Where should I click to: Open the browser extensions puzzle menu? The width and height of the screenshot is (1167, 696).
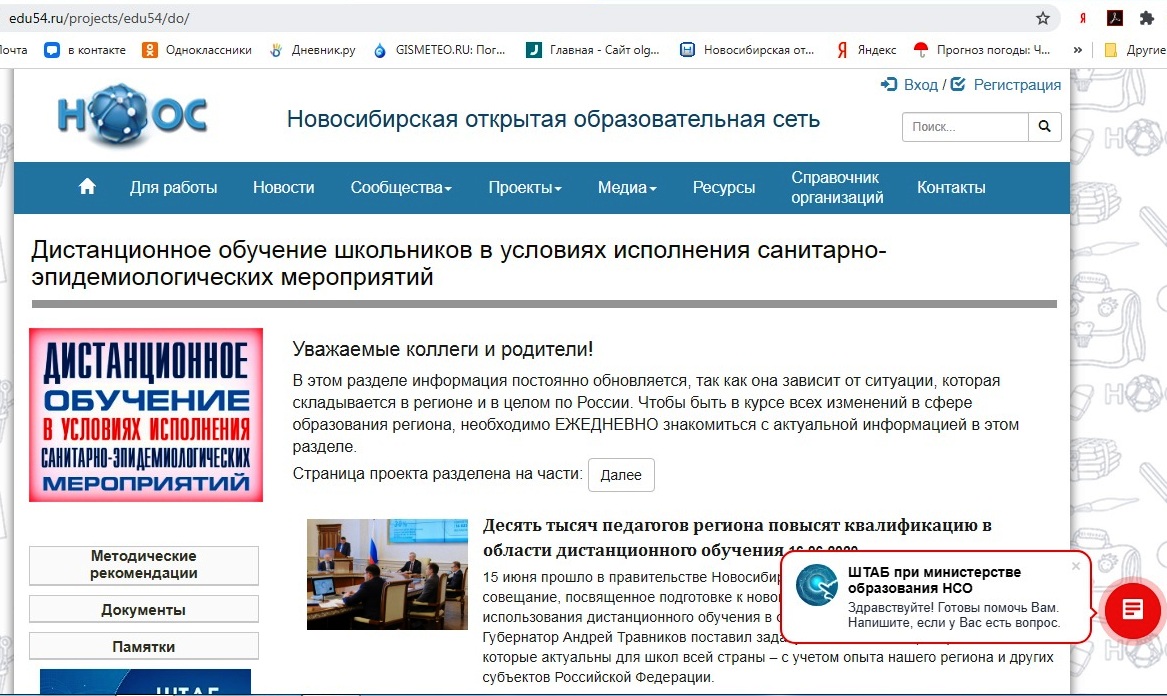(1146, 18)
